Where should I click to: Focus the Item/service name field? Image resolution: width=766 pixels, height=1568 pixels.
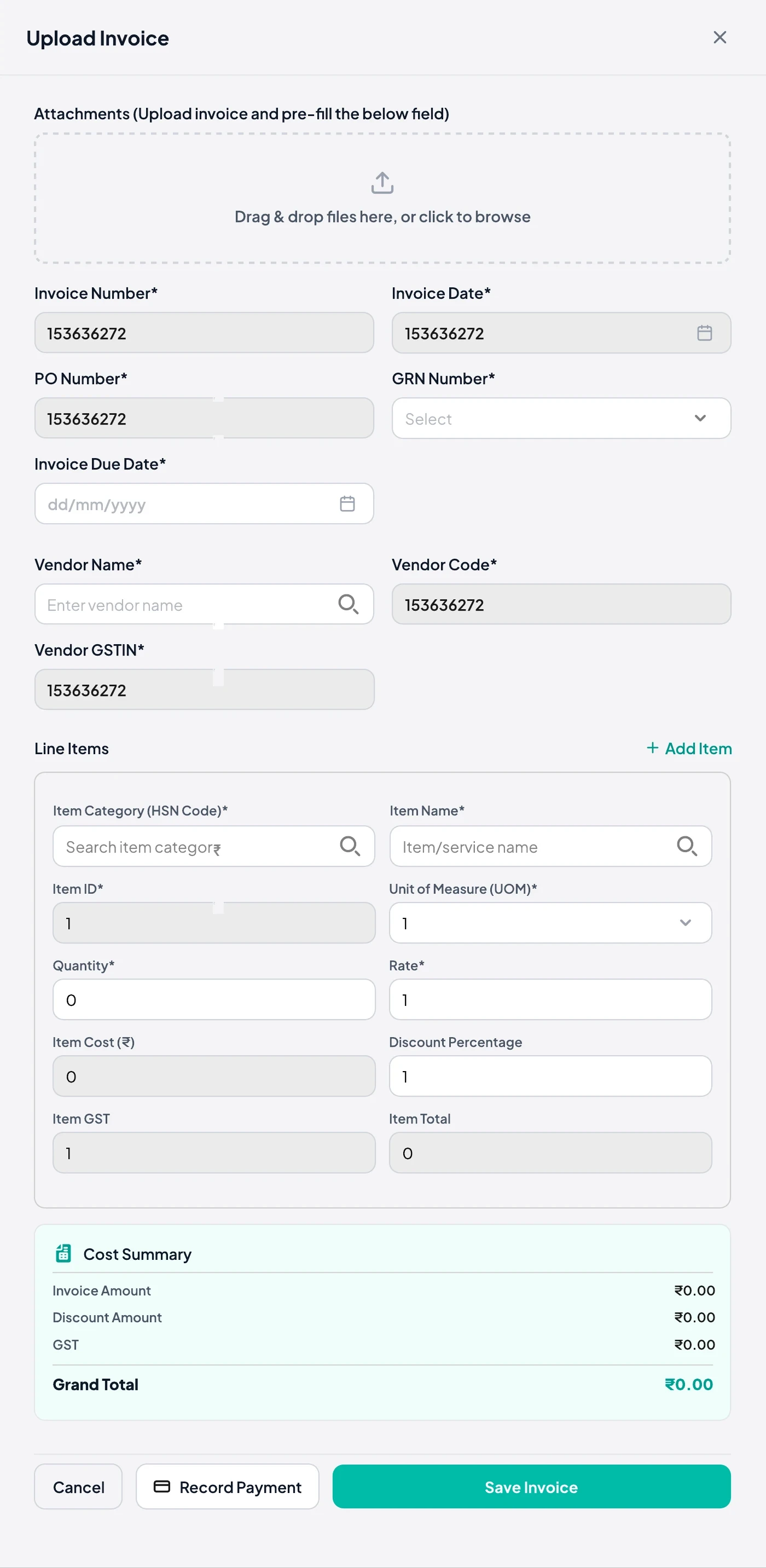(x=550, y=846)
